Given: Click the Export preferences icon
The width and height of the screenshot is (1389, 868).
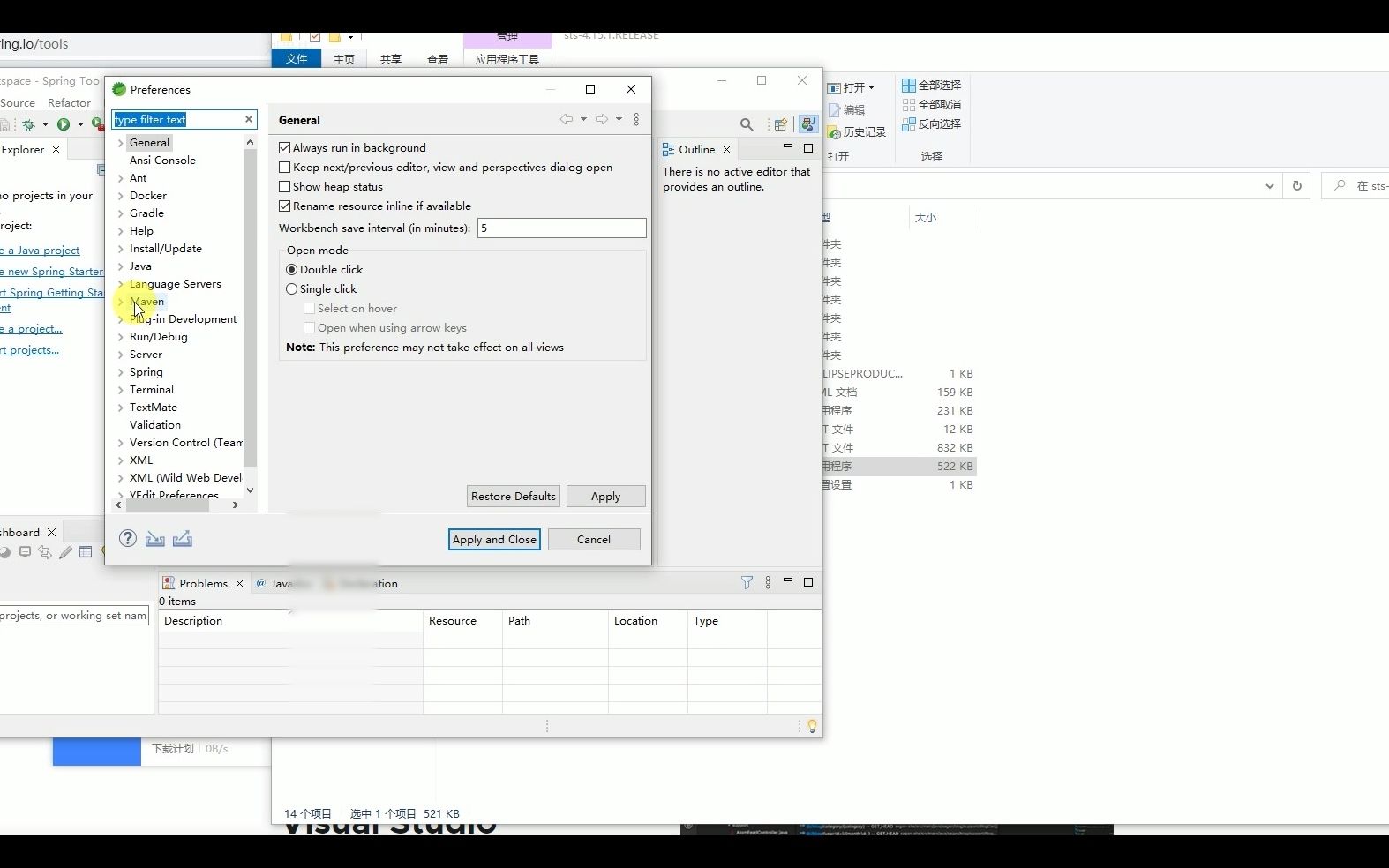Looking at the screenshot, I should (x=183, y=539).
